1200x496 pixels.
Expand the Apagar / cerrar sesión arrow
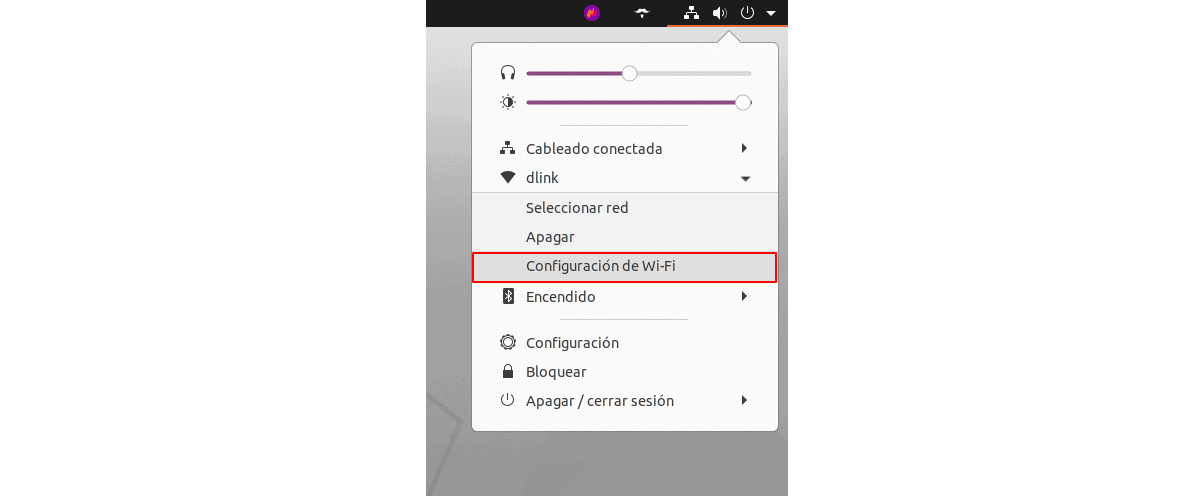tap(744, 401)
